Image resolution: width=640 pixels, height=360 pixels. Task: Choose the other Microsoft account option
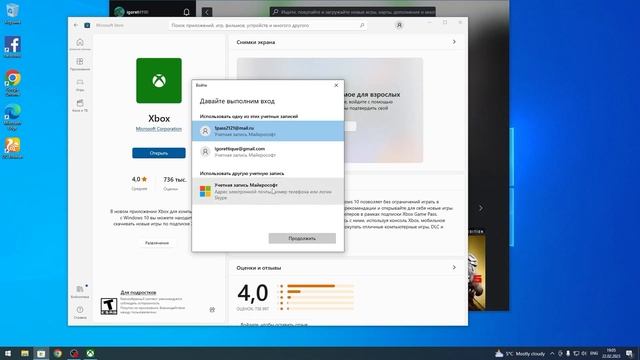(x=268, y=191)
